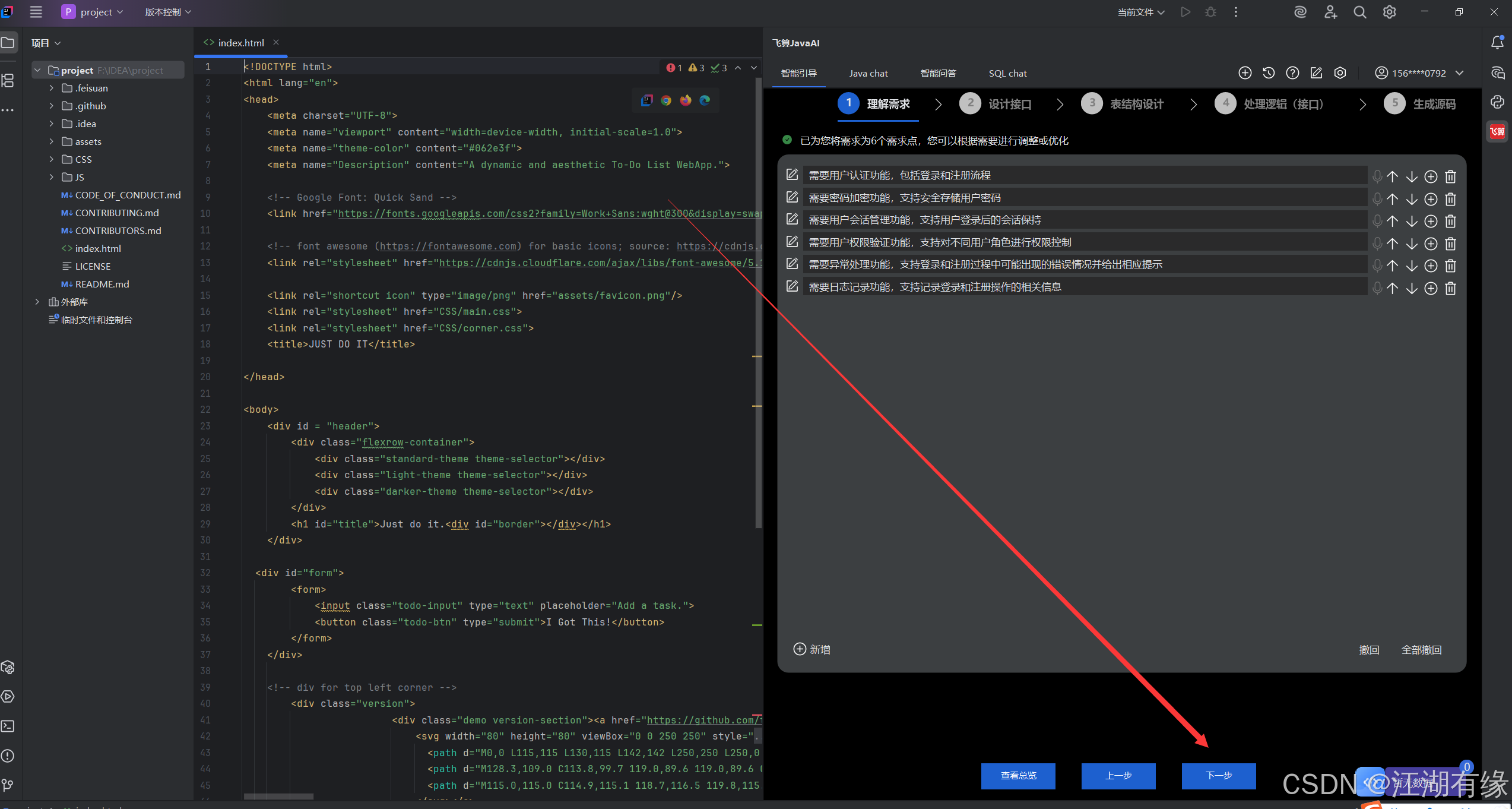Open JavaAI history clock icon
The height and width of the screenshot is (809, 1512).
[x=1269, y=73]
